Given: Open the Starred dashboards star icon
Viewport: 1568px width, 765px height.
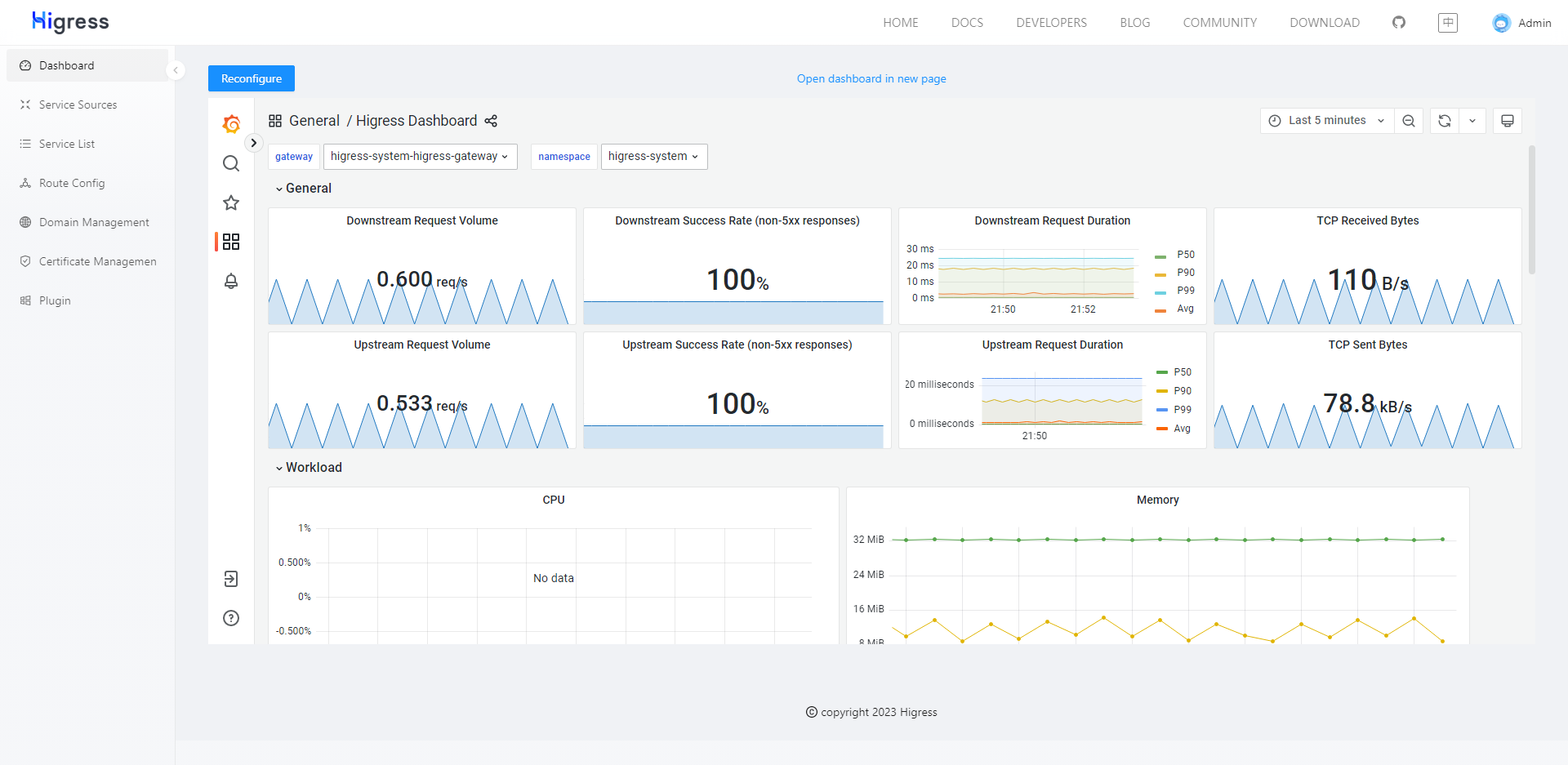Looking at the screenshot, I should point(231,202).
